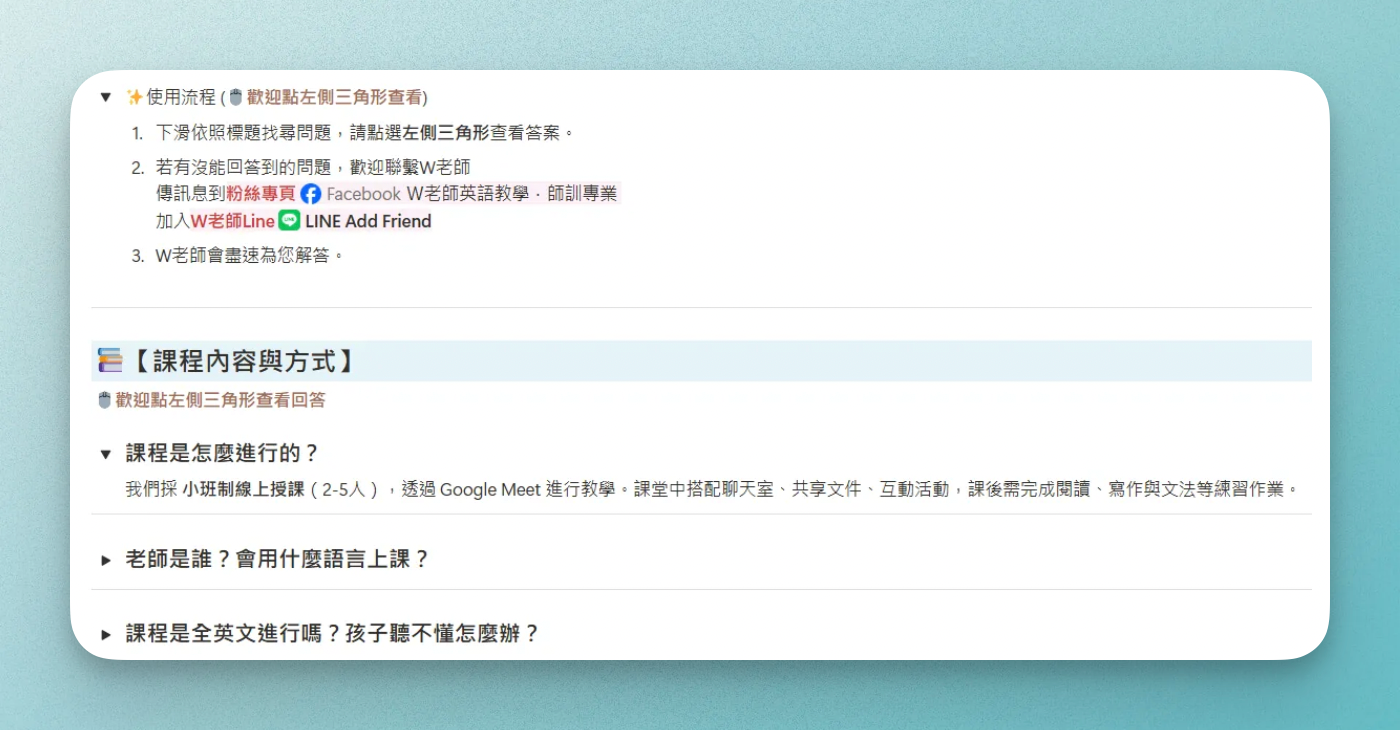Click the 【課程內容與方式】 heading
This screenshot has width=1400, height=730.
(x=243, y=361)
